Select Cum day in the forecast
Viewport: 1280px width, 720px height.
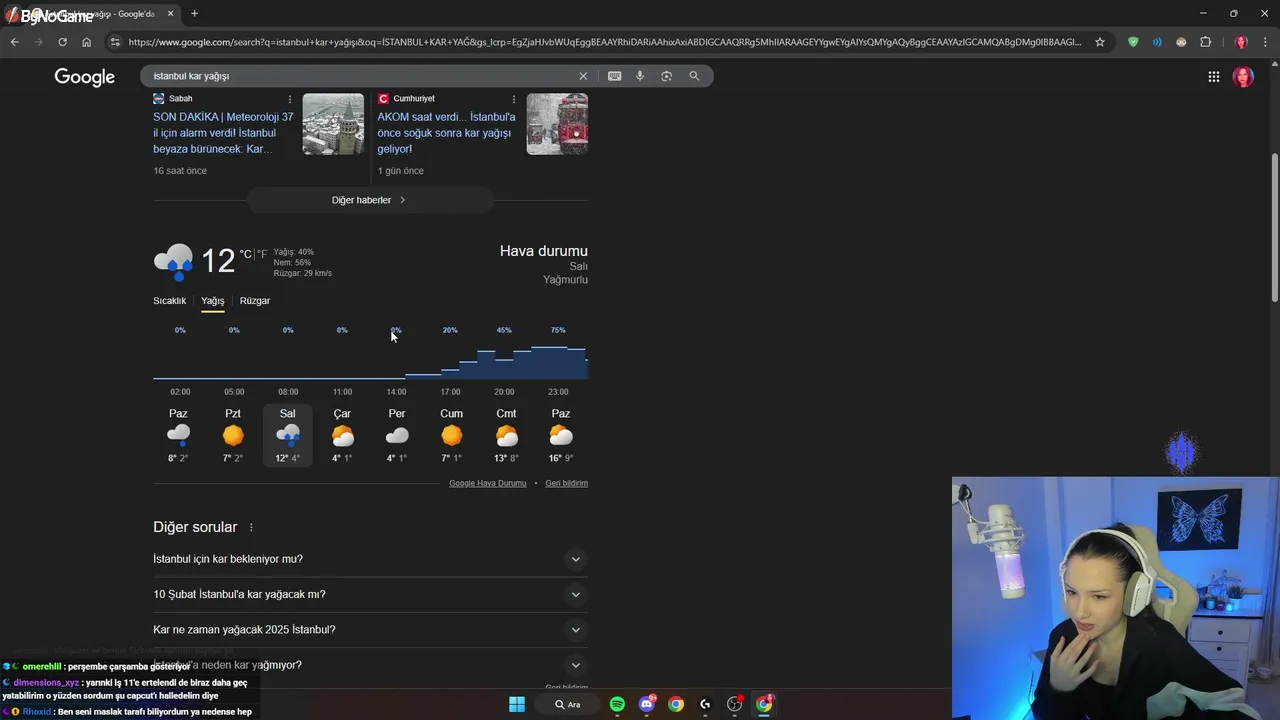(x=452, y=436)
